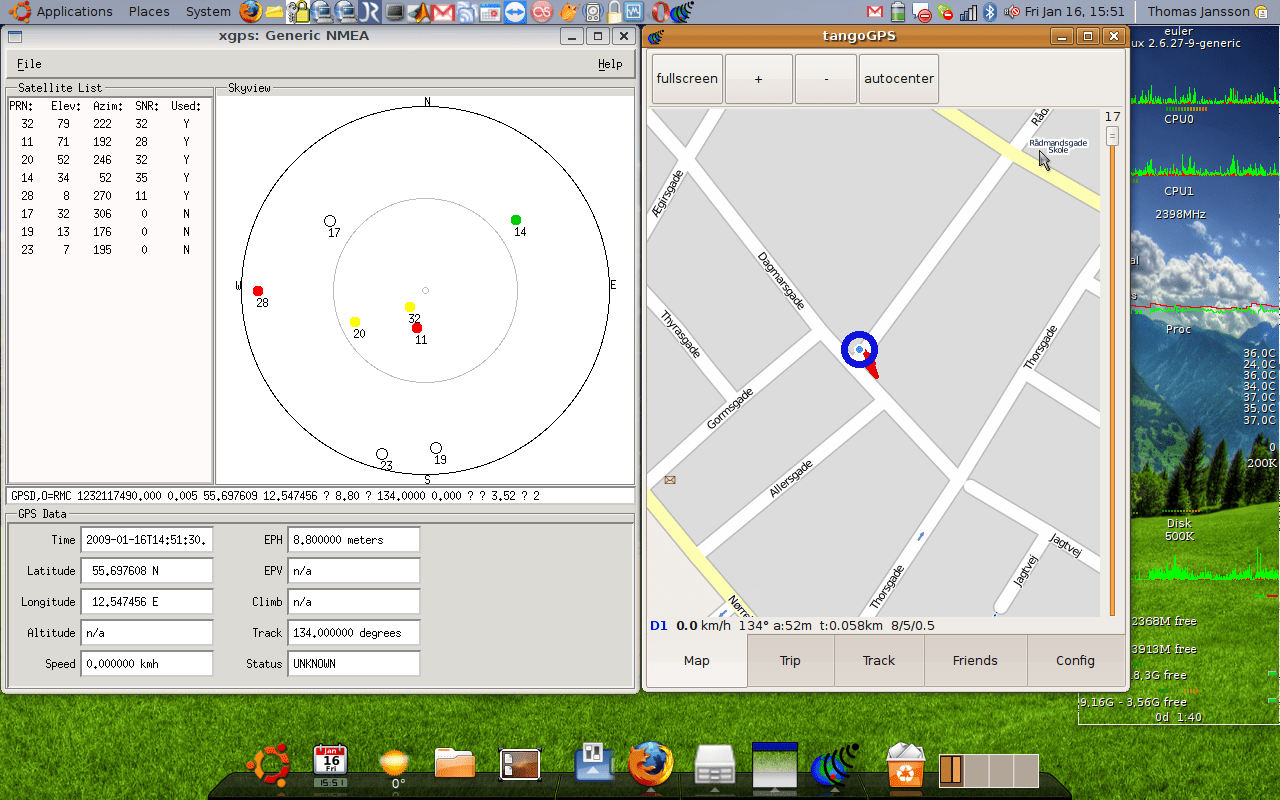Select the Latitude field in GPS Data
The height and width of the screenshot is (800, 1280).
(146, 570)
